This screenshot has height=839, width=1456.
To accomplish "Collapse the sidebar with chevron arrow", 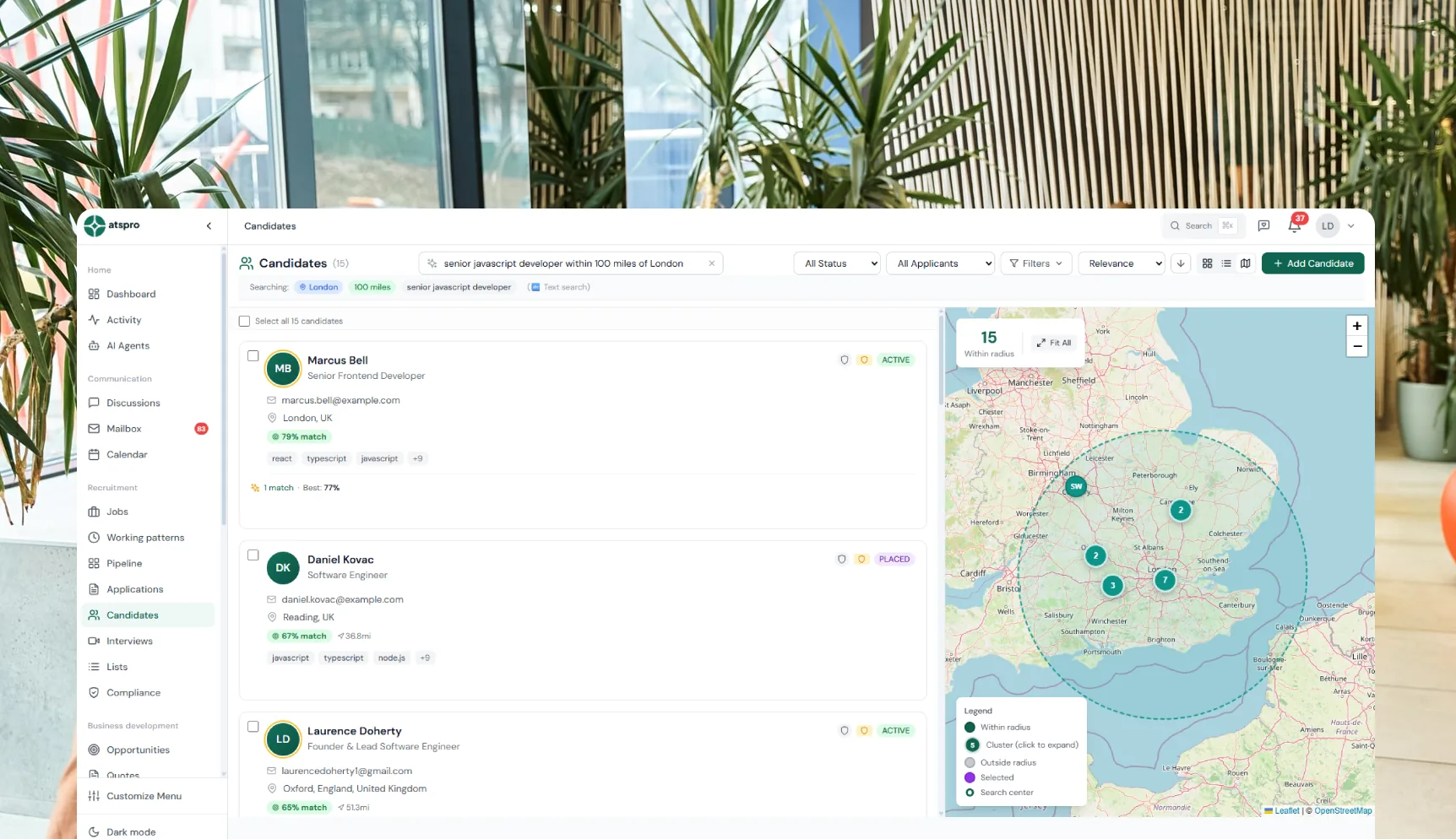I will 209,225.
